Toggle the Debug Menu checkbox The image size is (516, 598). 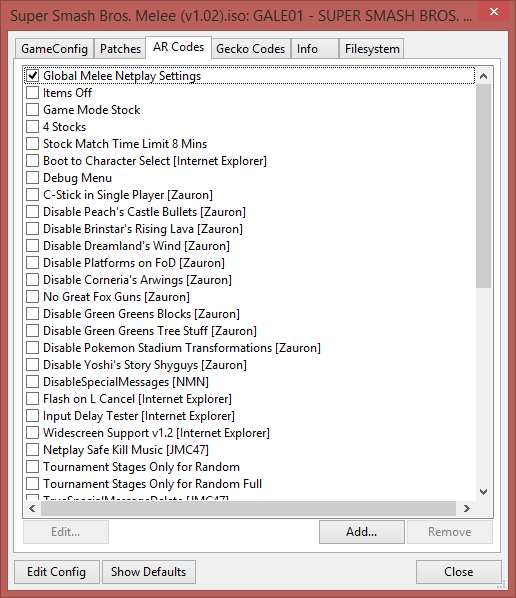coord(32,177)
